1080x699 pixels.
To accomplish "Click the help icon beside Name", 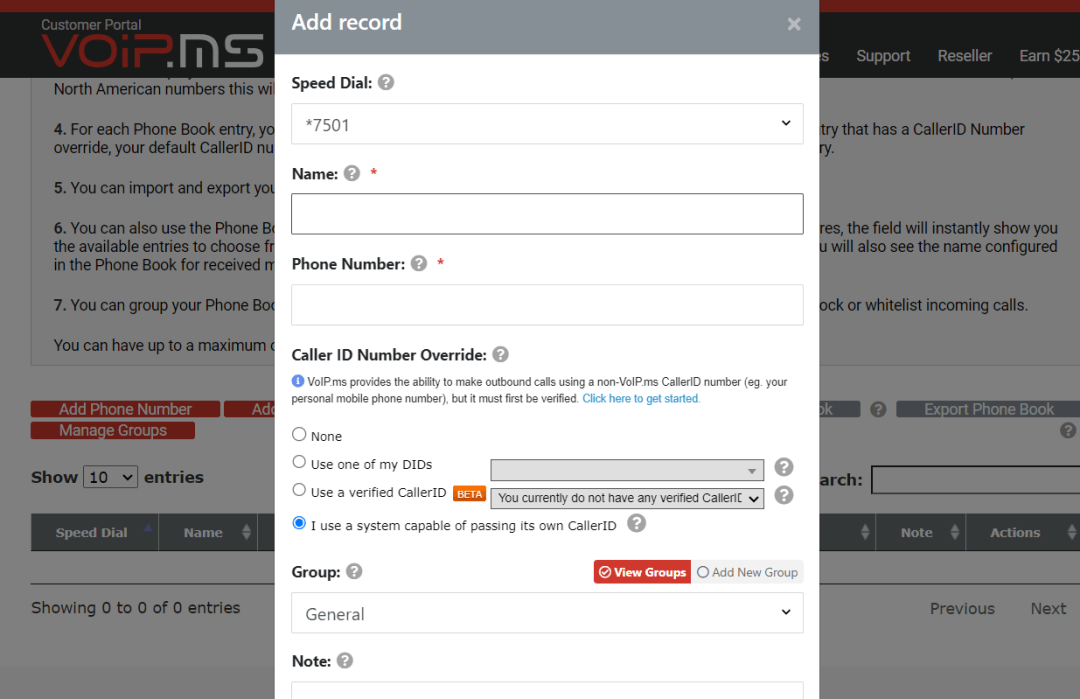I will point(351,173).
